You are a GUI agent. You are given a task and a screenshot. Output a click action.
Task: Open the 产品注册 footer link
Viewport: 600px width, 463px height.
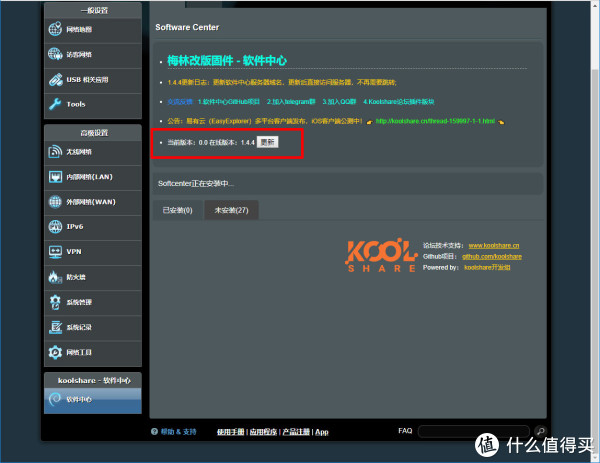pyautogui.click(x=296, y=432)
